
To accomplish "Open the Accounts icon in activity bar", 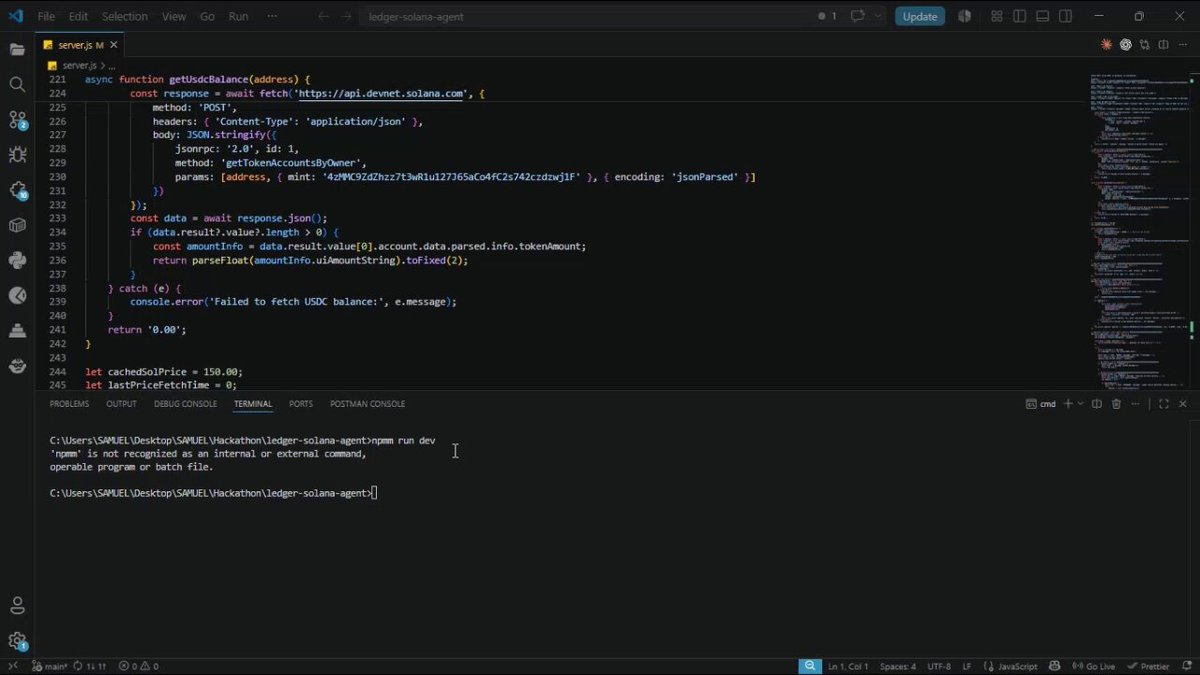I will click(x=17, y=606).
